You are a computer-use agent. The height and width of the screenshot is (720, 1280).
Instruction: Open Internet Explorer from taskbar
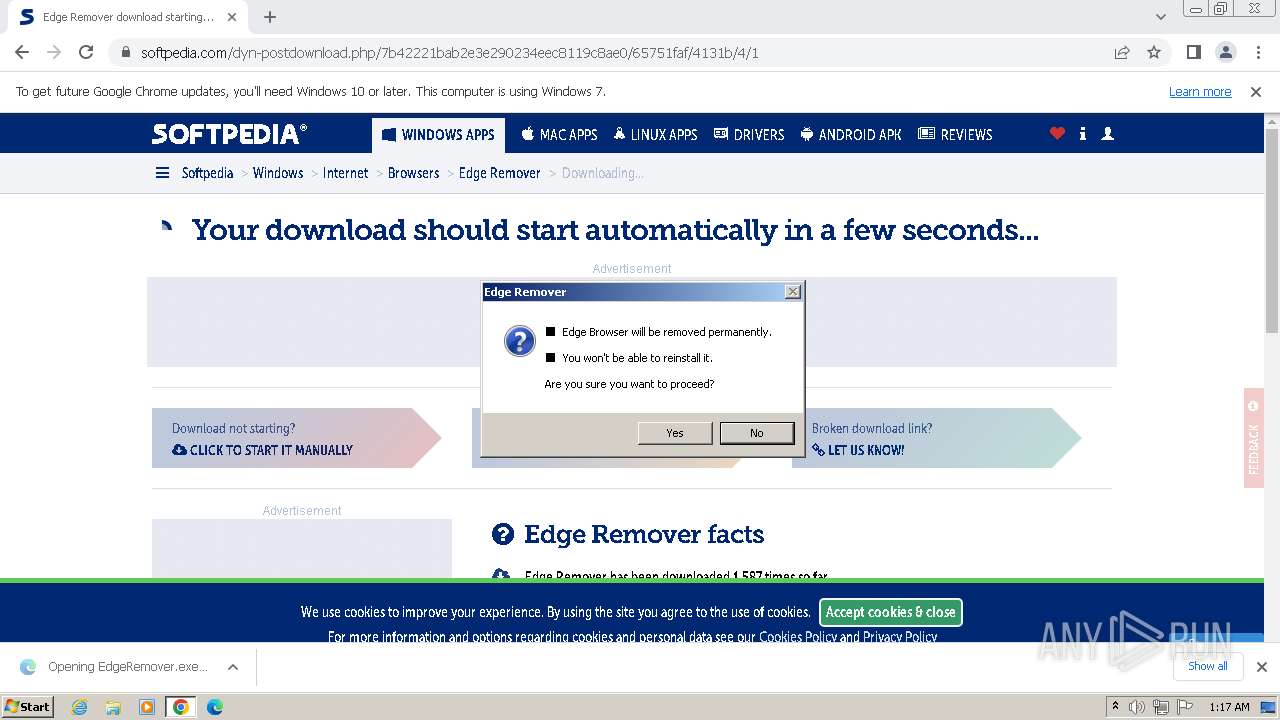[x=79, y=707]
